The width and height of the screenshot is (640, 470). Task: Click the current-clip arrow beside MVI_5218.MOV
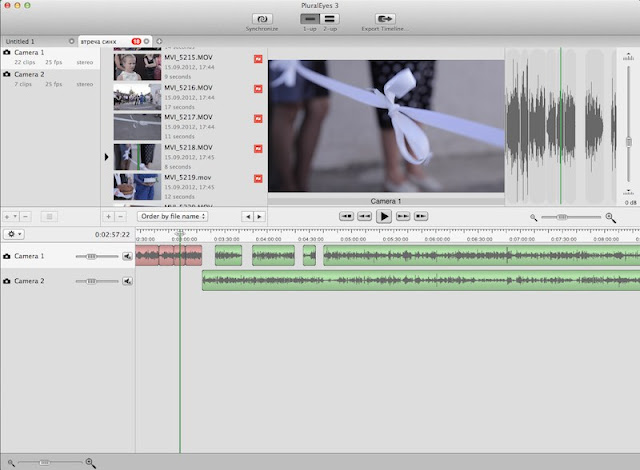pyautogui.click(x=107, y=157)
